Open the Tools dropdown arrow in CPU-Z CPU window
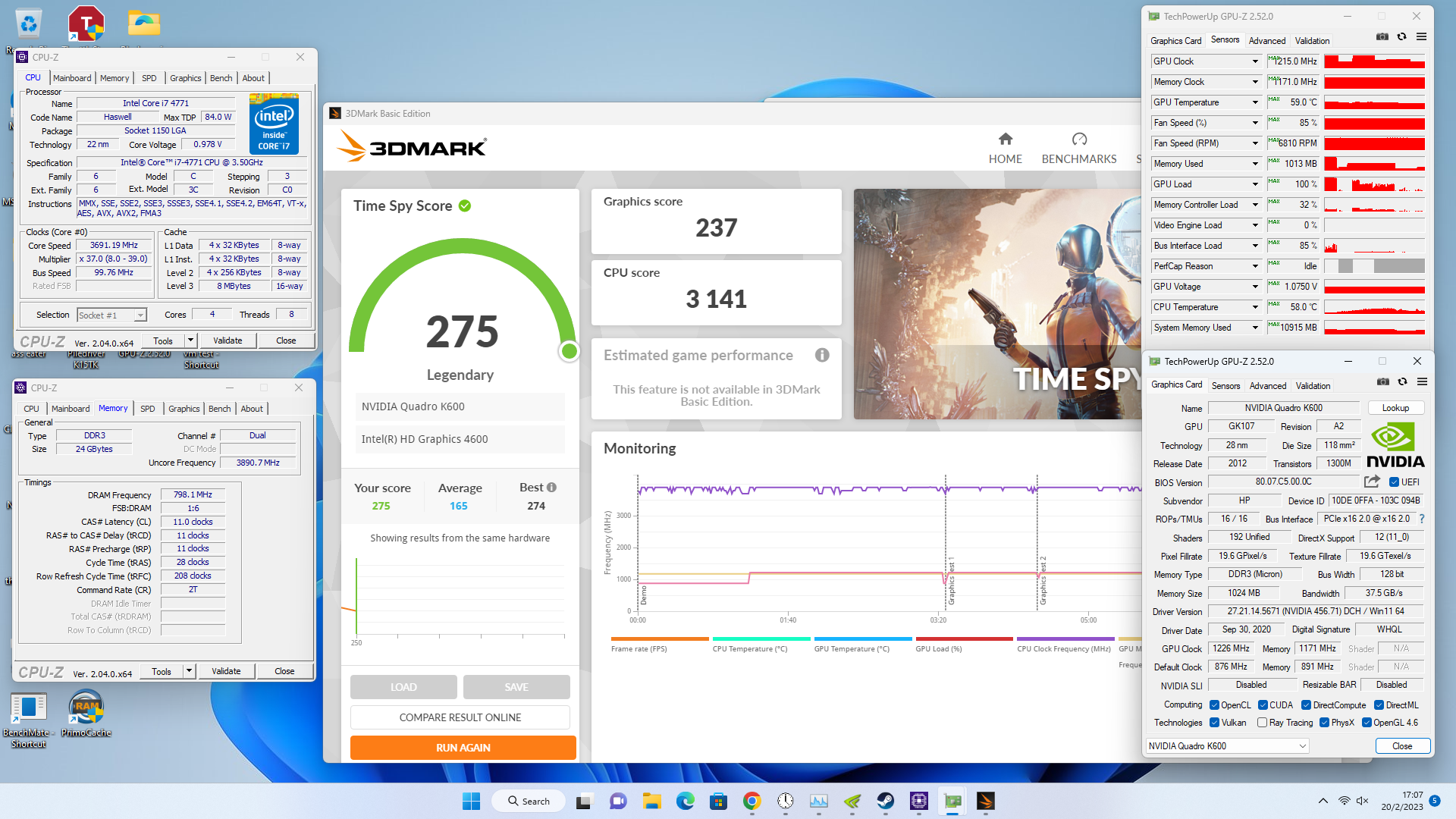The height and width of the screenshot is (819, 1456). (x=190, y=340)
